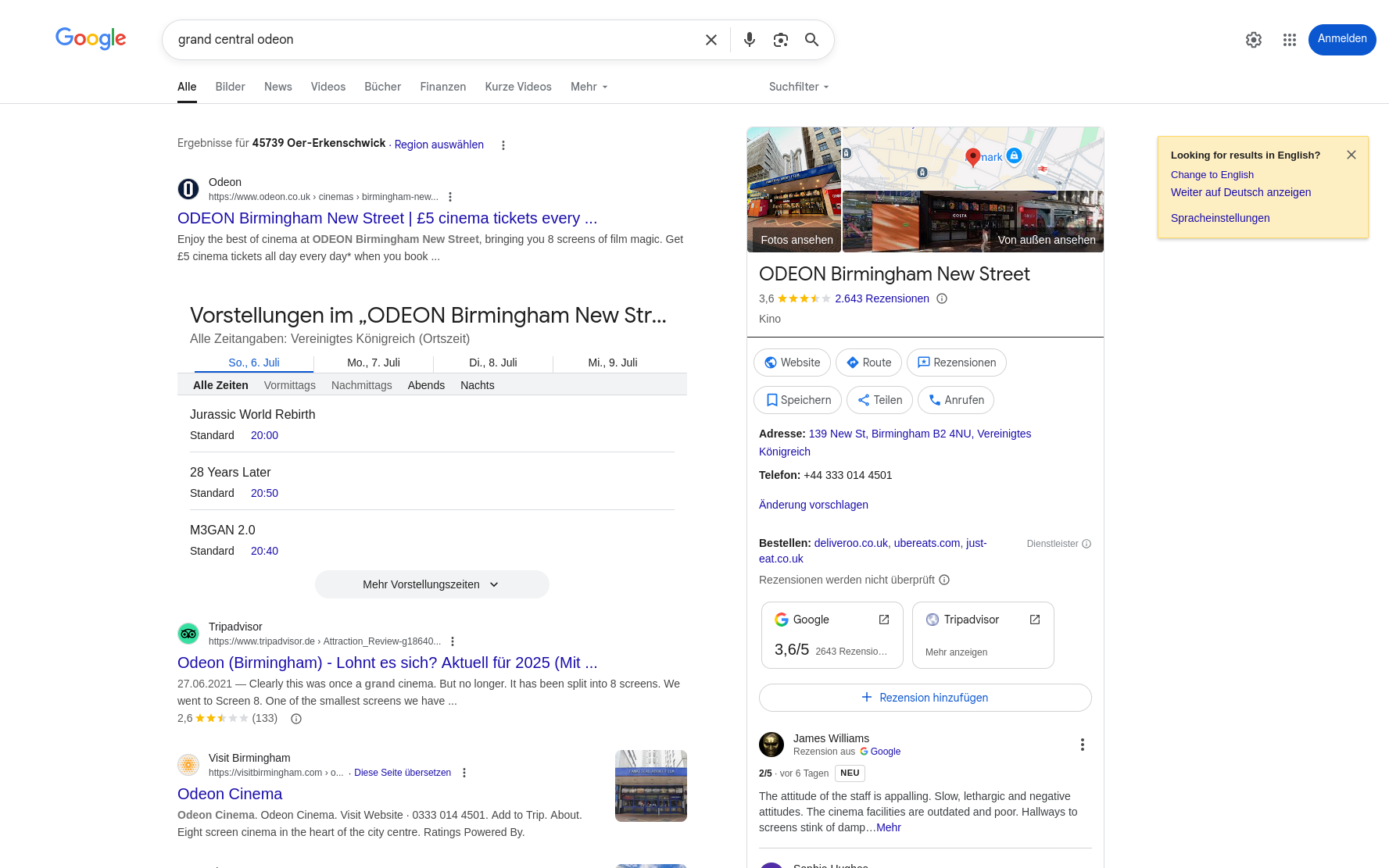Click the Visit Birmingham favicon
The image size is (1389, 868).
pyautogui.click(x=188, y=765)
